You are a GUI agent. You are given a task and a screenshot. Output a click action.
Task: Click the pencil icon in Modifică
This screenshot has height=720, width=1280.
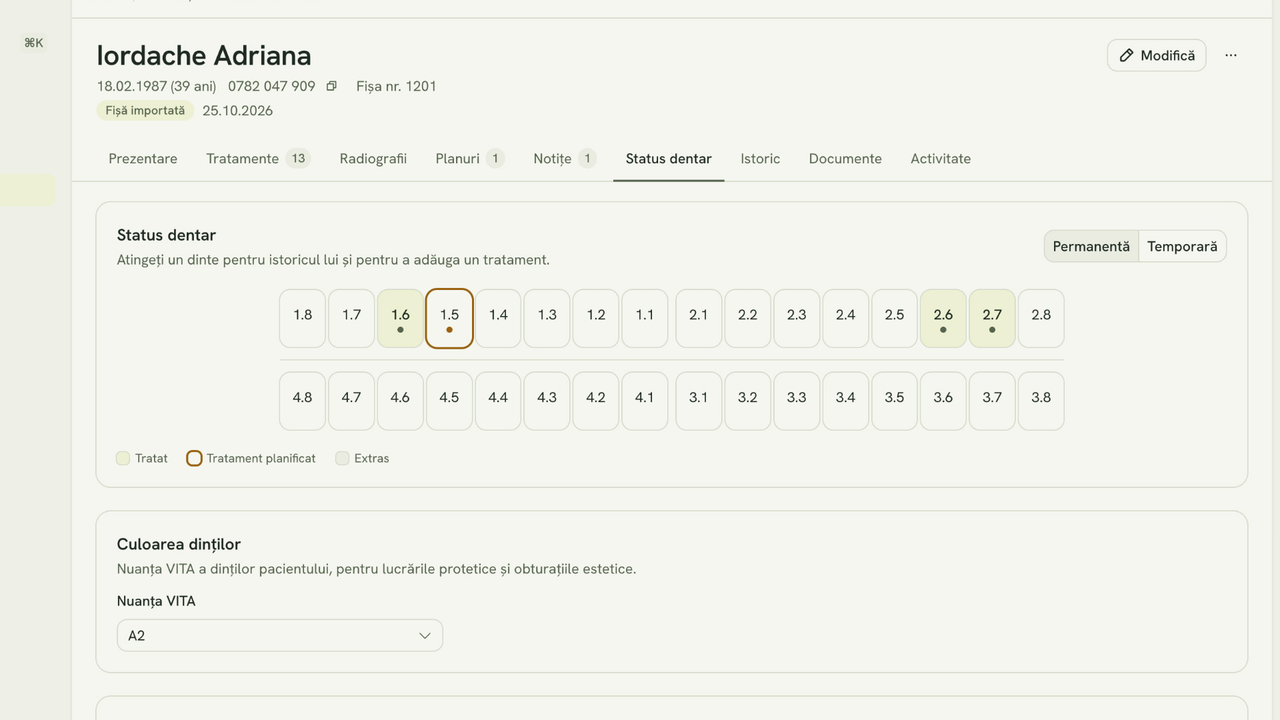pyautogui.click(x=1127, y=55)
